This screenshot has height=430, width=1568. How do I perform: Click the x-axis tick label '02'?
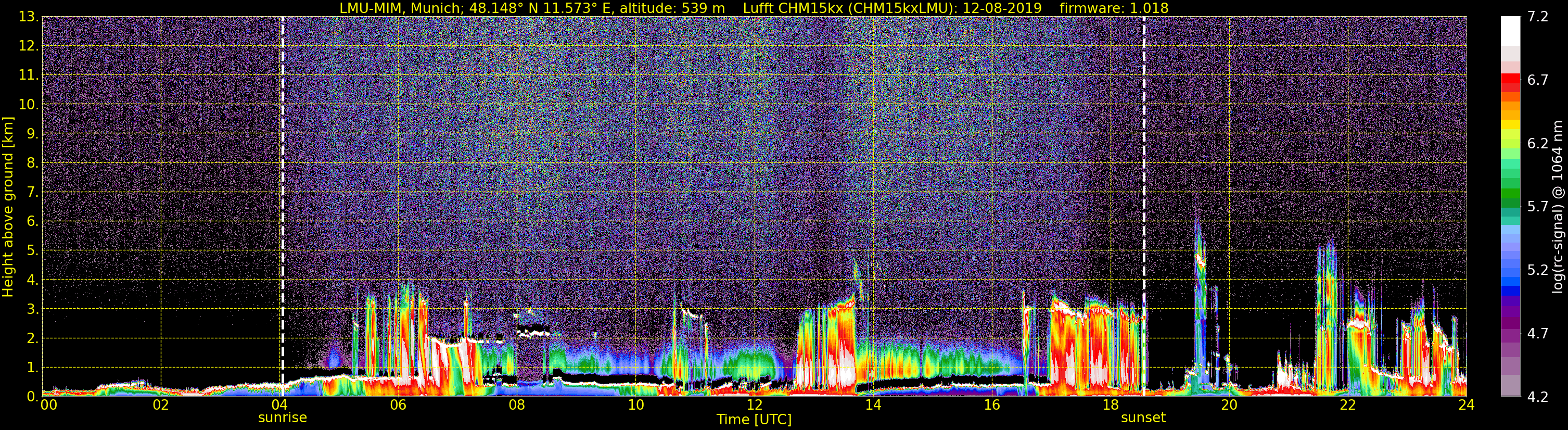(x=160, y=406)
